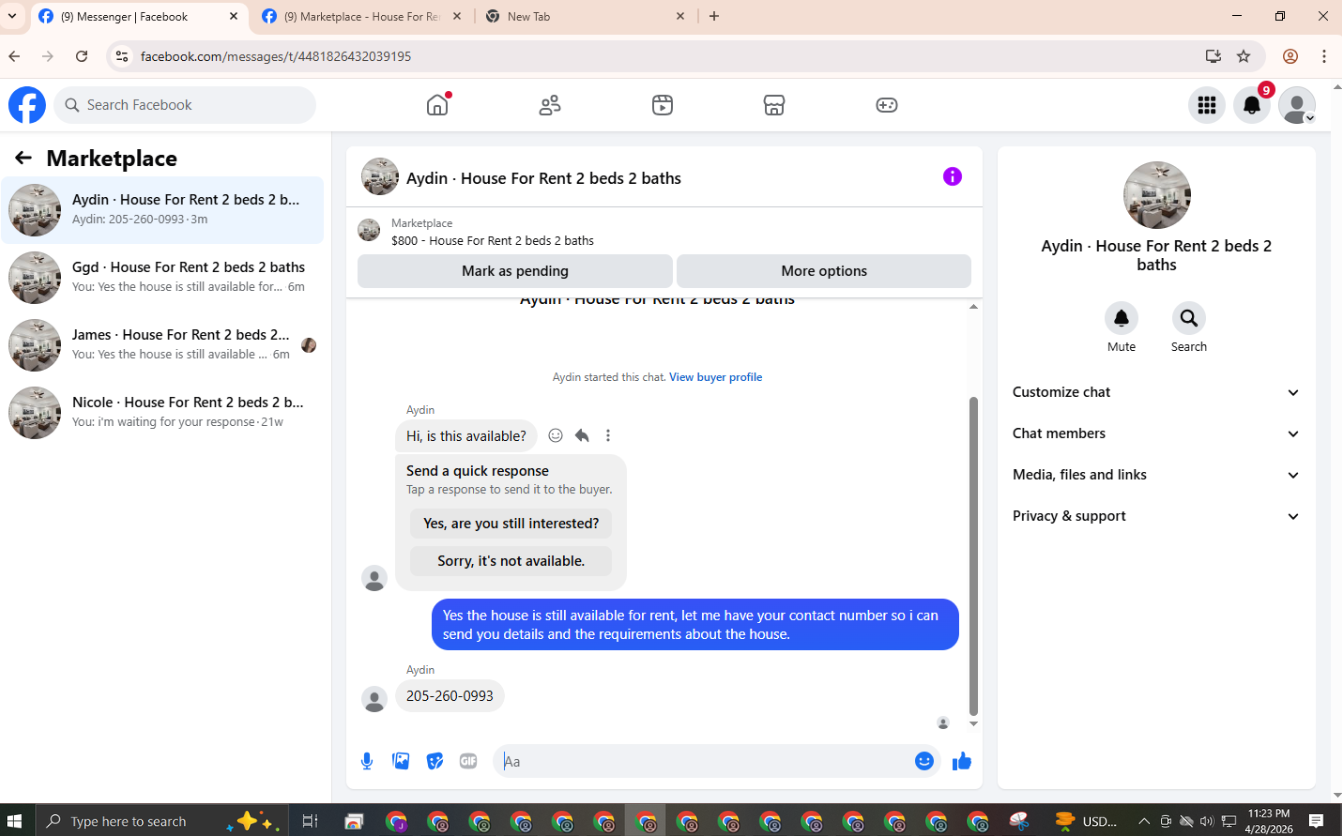Open Nicole conversation in chat list

[163, 412]
